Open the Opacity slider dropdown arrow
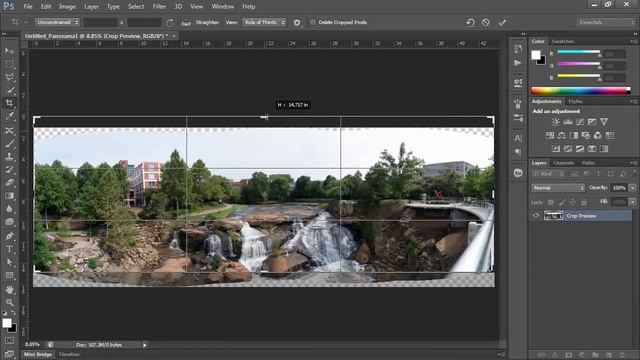 click(633, 188)
